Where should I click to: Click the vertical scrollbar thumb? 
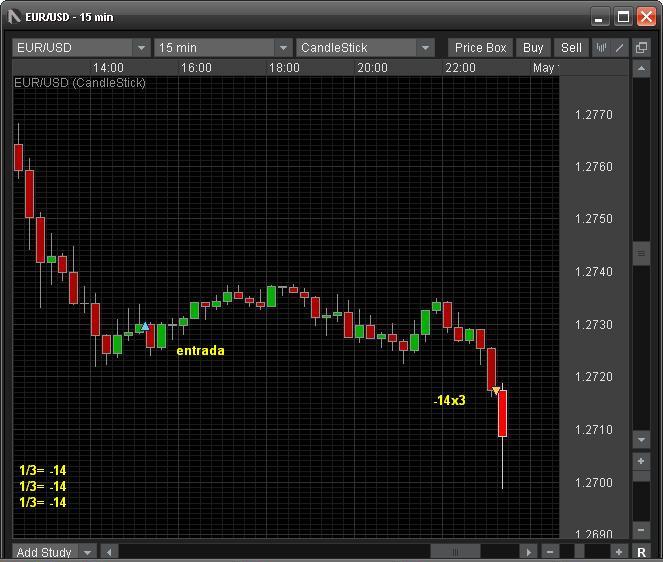642,254
